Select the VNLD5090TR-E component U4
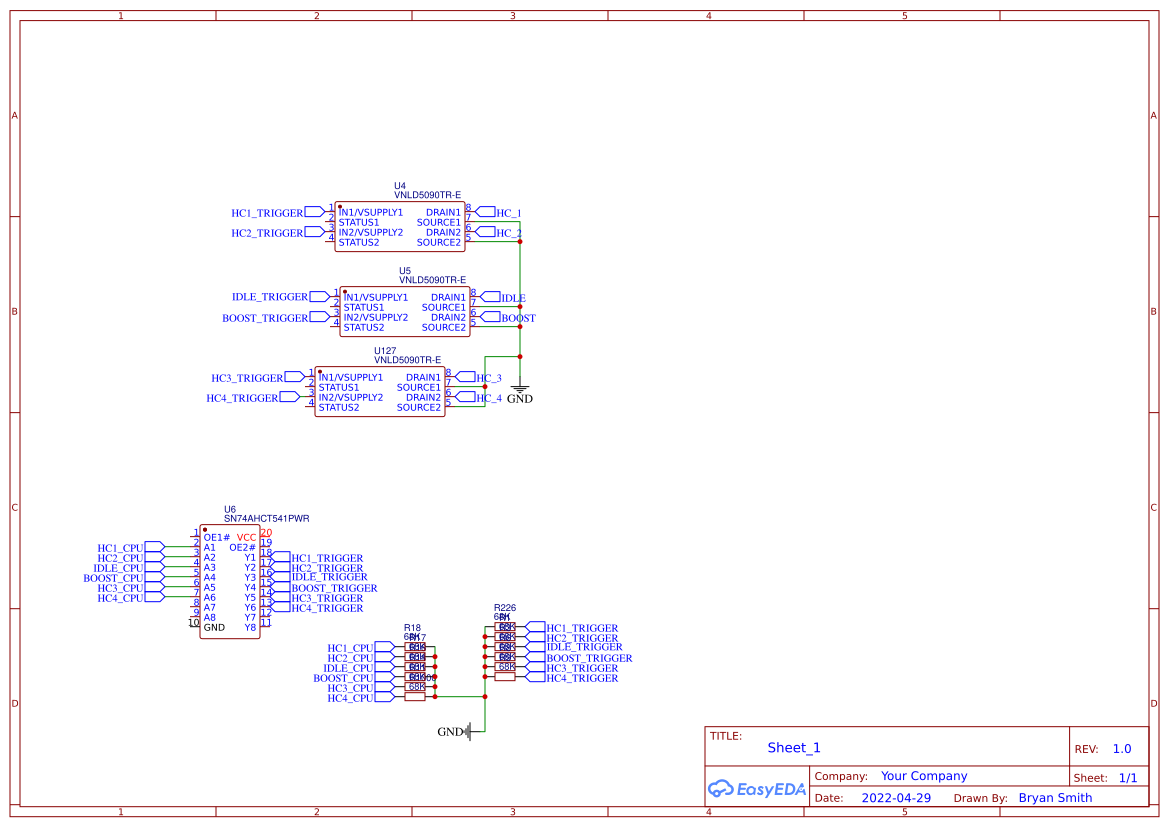Image resolution: width=1169 pixels, height=827 pixels. tap(400, 228)
